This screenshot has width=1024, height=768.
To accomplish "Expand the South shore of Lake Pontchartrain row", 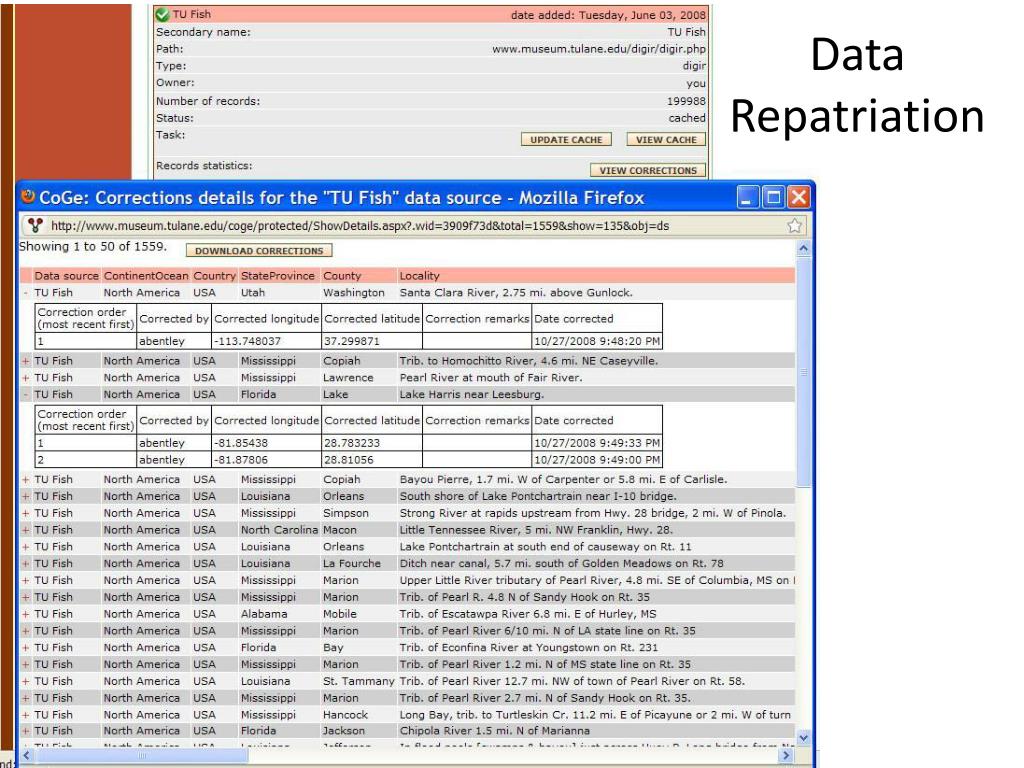I will (x=26, y=497).
